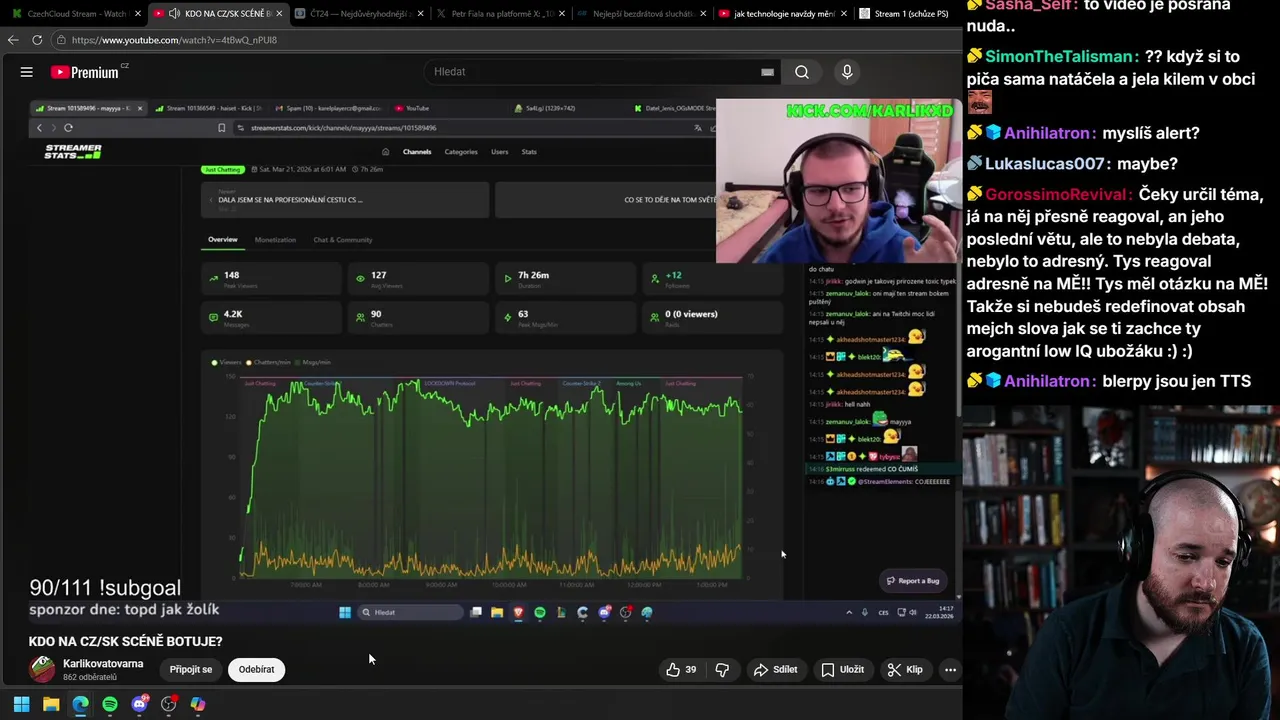This screenshot has height=720, width=1280.
Task: Select the Monetization tab in StreamerStats video
Action: pos(275,240)
